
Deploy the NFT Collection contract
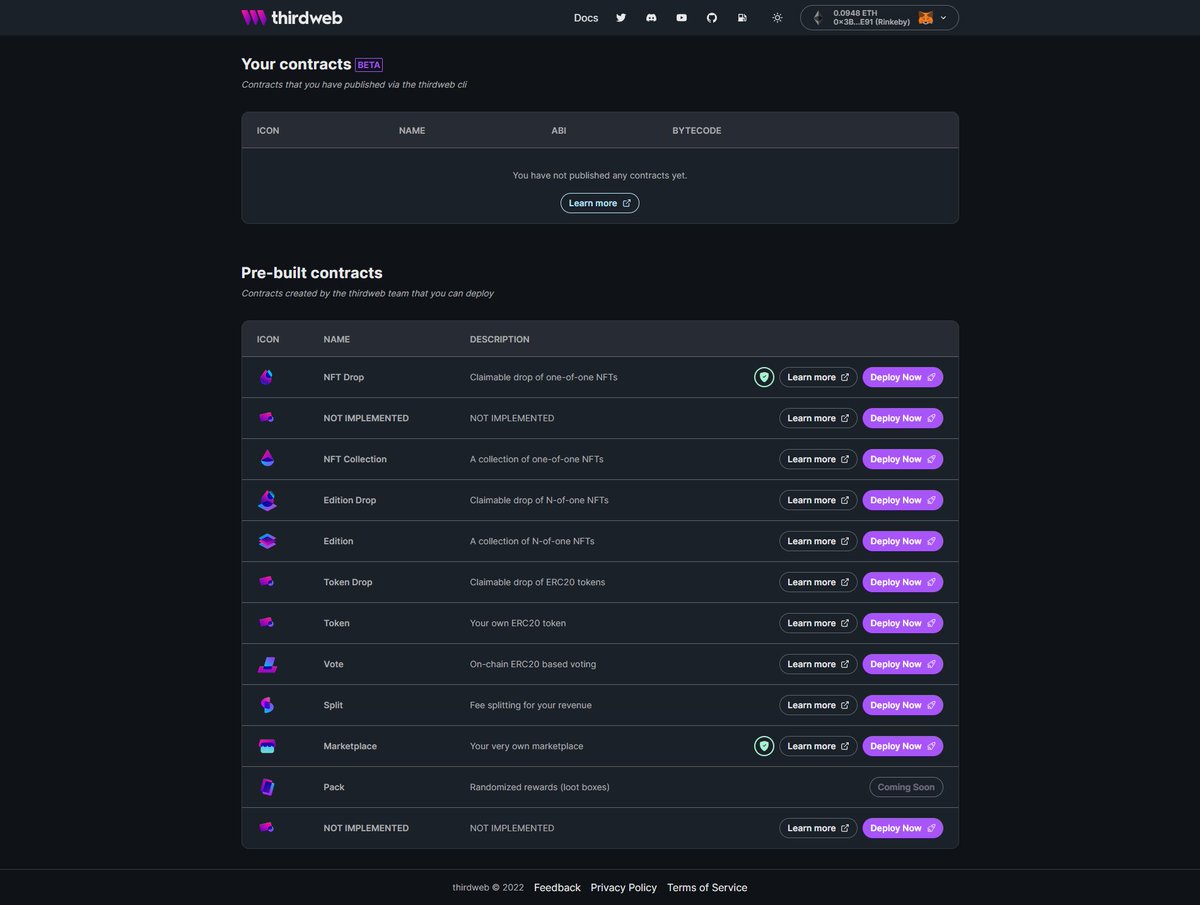[903, 459]
